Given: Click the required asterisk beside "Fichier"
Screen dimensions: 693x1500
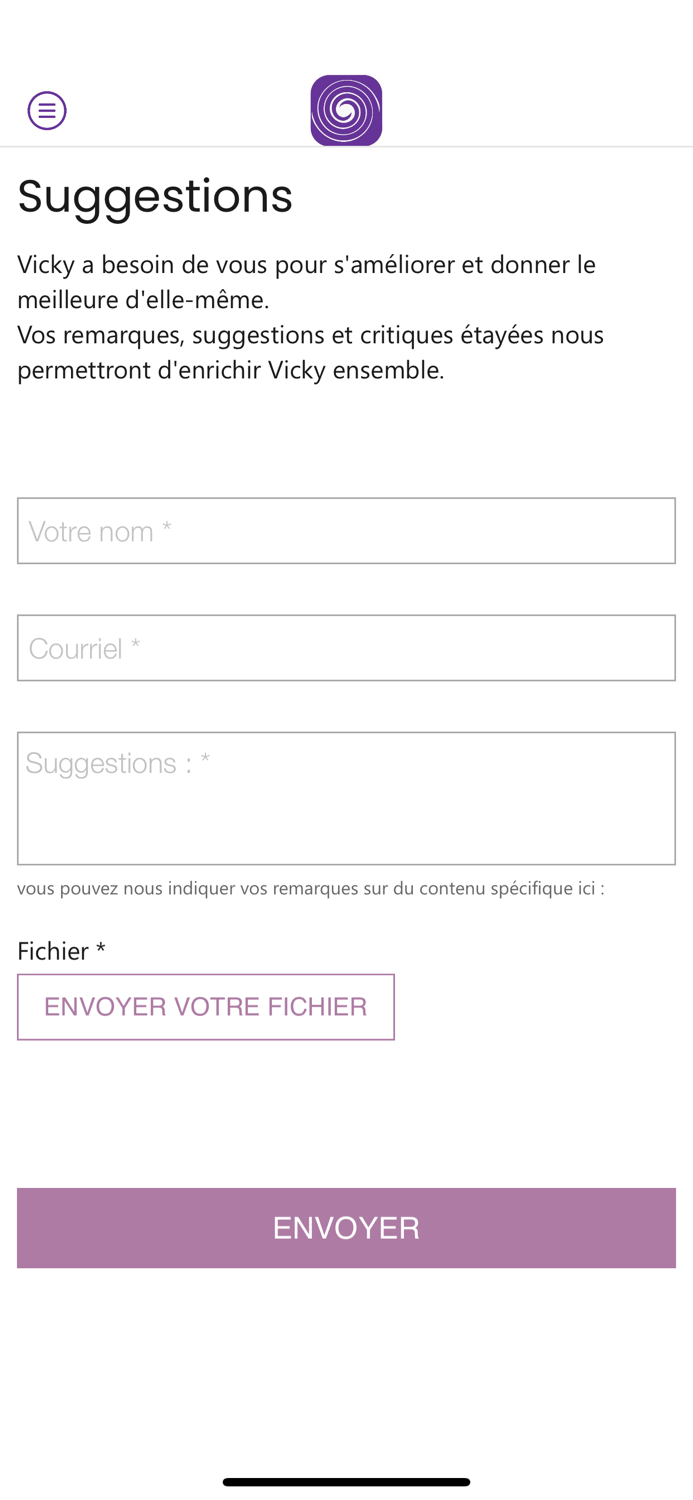Looking at the screenshot, I should (101, 950).
